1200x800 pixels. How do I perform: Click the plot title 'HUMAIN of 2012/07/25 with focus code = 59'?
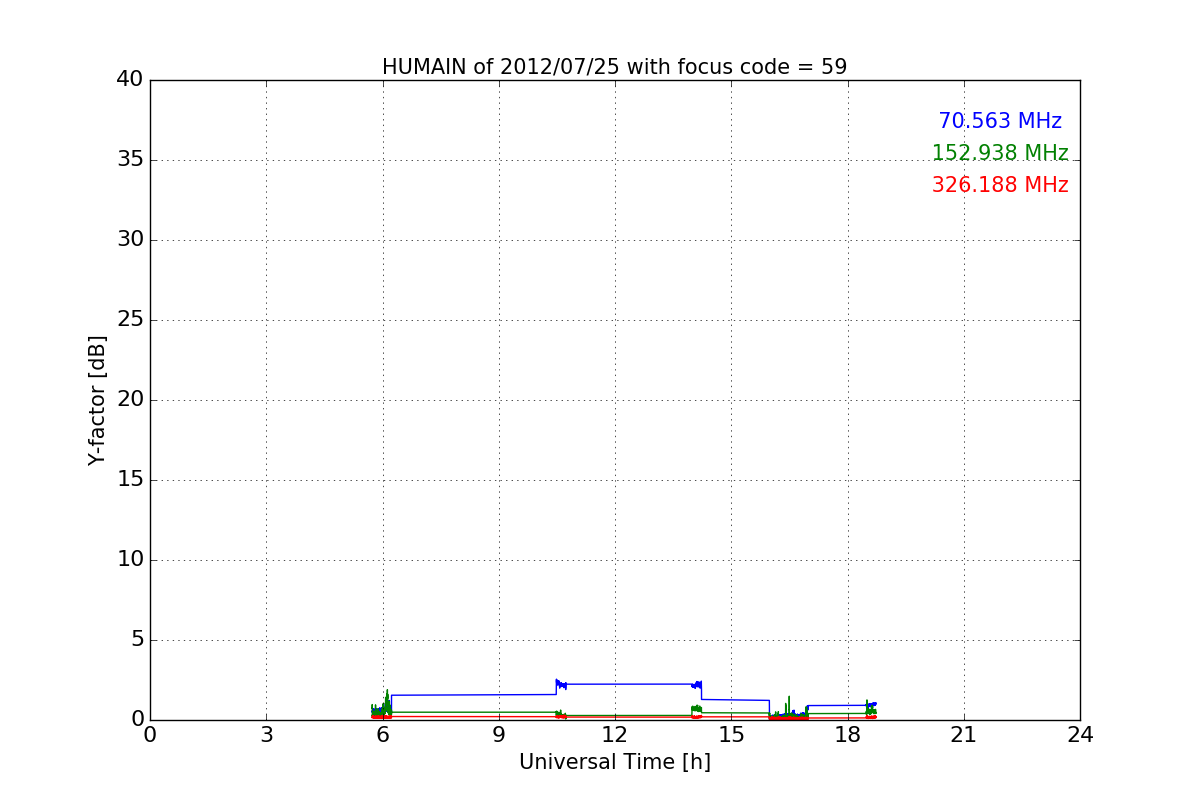614,67
